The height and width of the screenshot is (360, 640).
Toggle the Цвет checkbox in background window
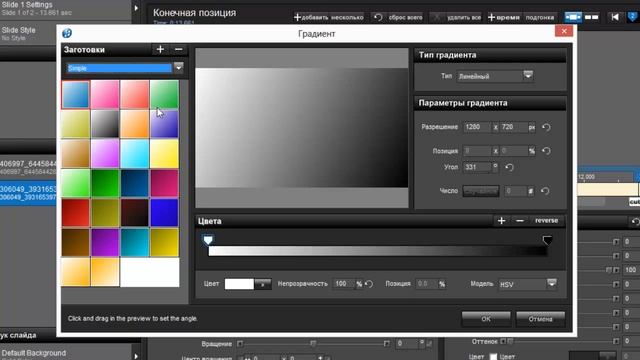[x=493, y=357]
